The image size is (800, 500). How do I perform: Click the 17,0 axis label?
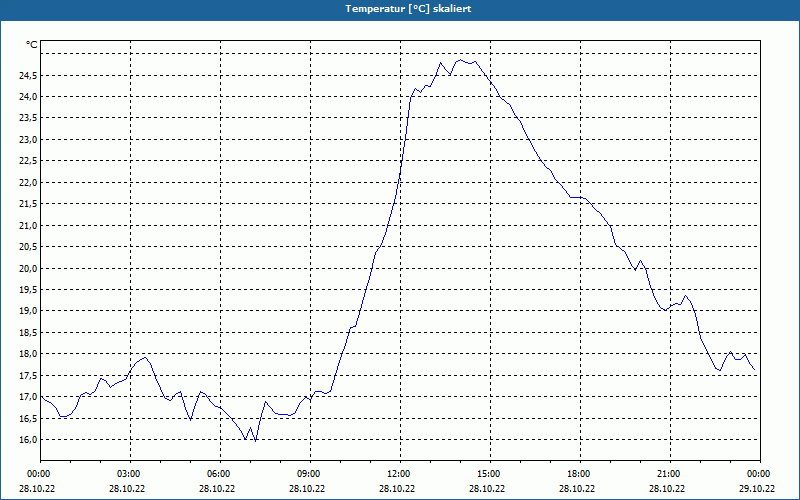(28, 397)
